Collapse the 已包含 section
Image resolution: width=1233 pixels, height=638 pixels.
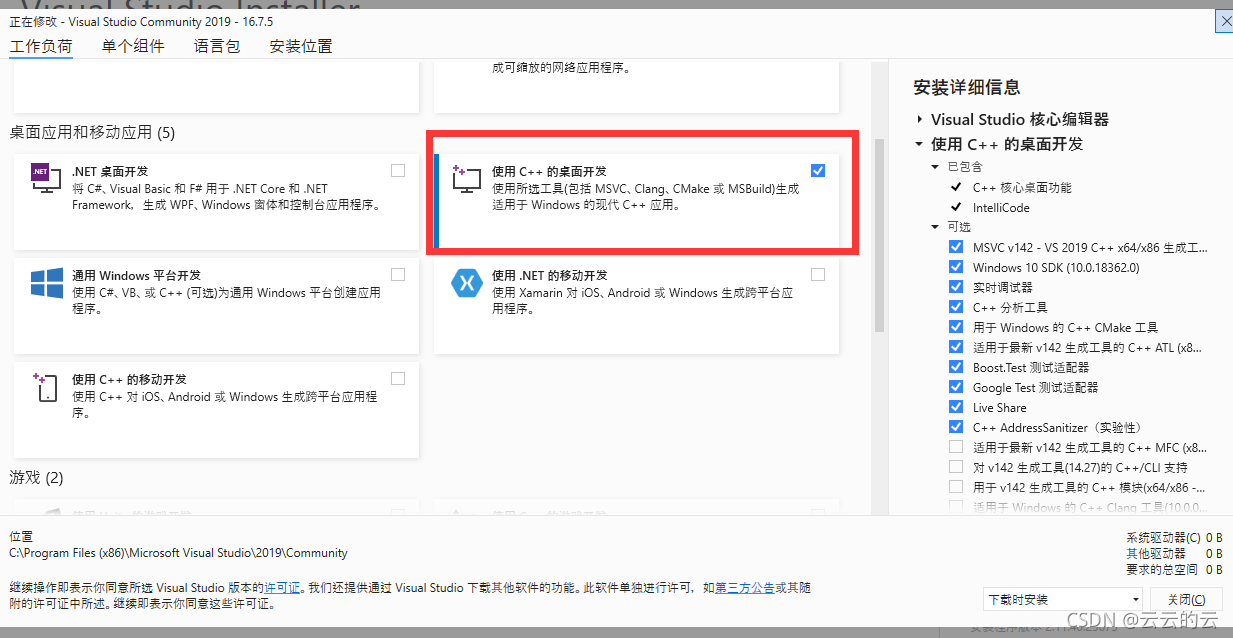(935, 167)
